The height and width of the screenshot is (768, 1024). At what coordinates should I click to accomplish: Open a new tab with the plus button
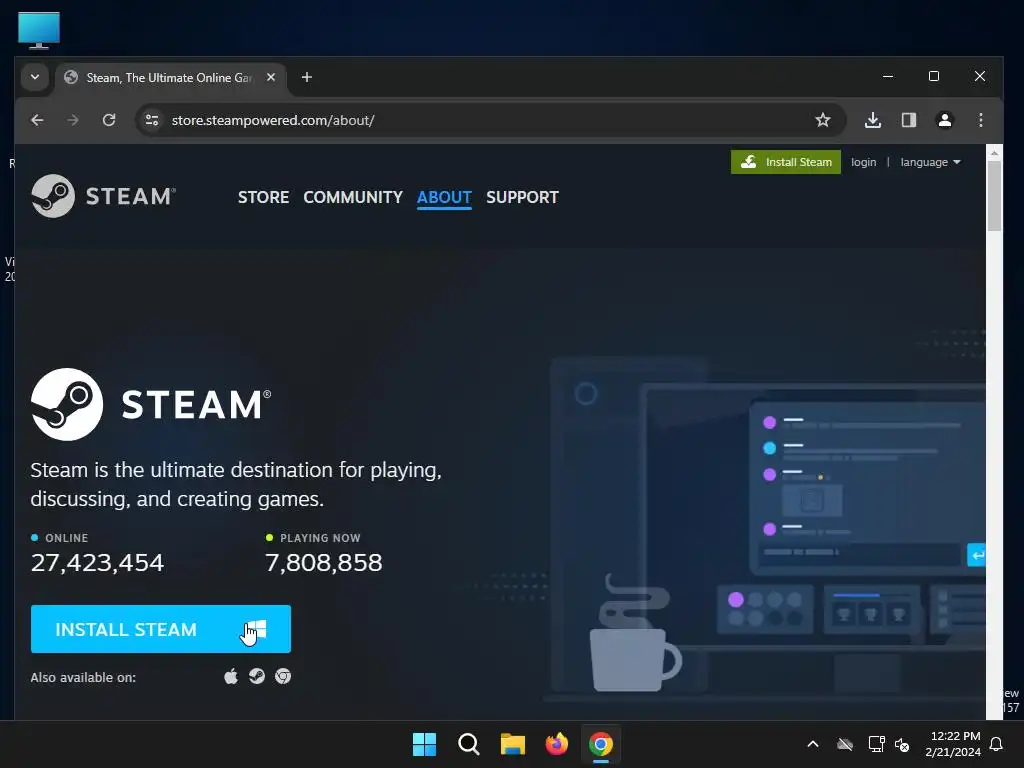(307, 77)
